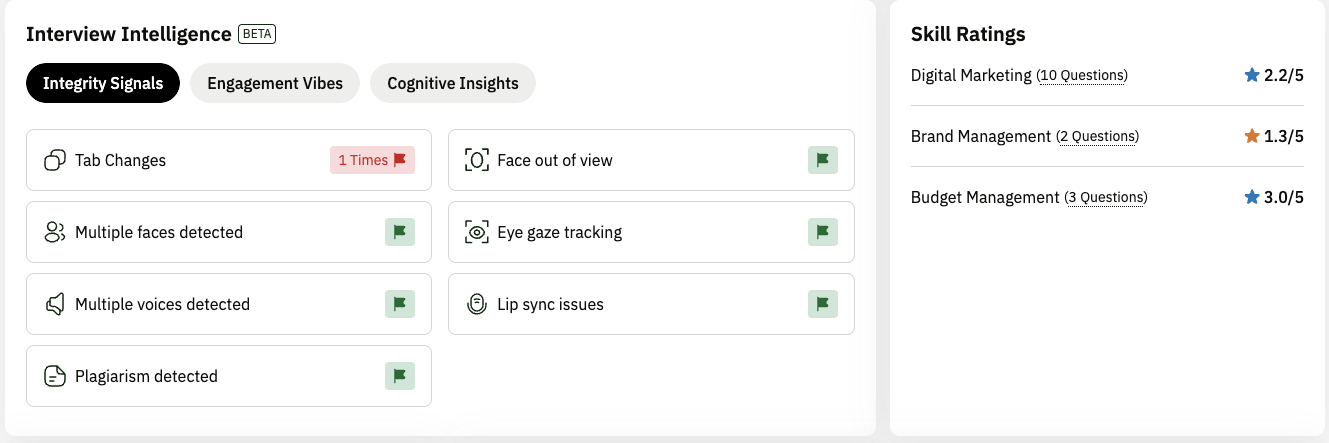
Task: Click the BETA badge beside Interview Intelligence
Action: 257,34
